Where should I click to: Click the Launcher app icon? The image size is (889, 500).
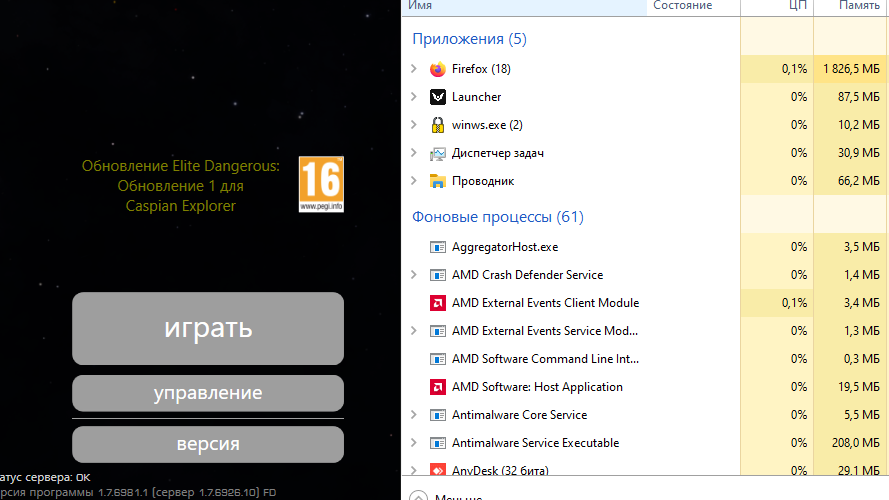(x=438, y=97)
